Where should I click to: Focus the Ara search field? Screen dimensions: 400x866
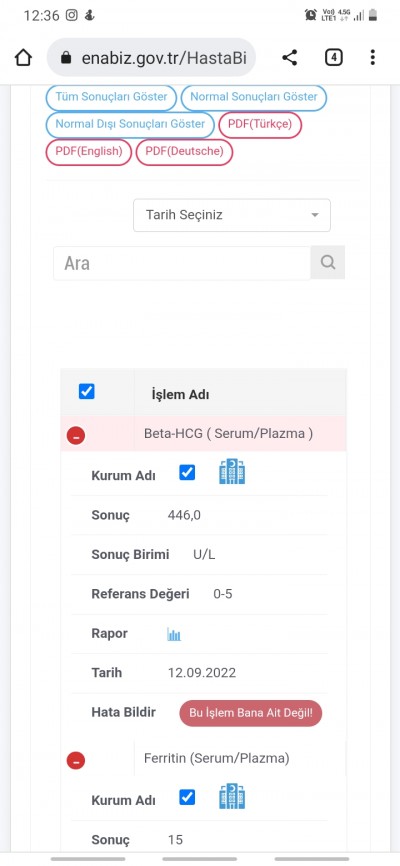tap(182, 263)
